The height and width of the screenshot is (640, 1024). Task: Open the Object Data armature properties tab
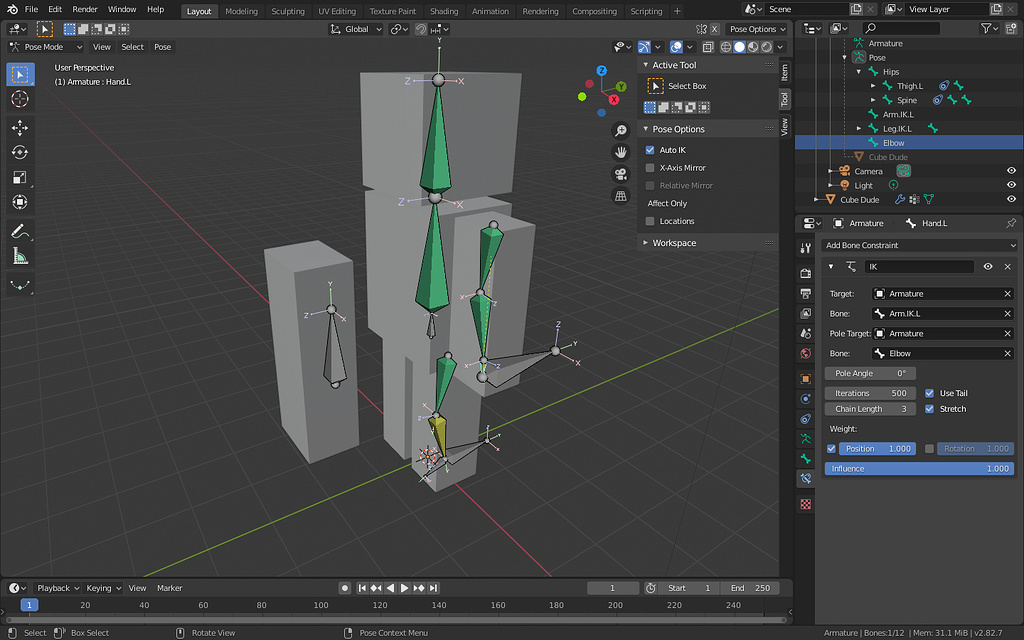pos(806,438)
